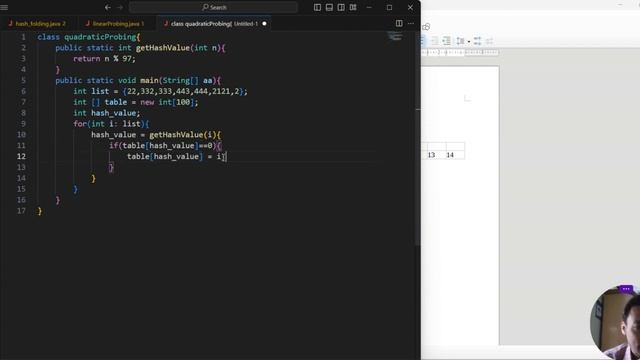Click 'if(table[hash_value]==0)' on line 11
The image size is (640, 360).
(162, 146)
